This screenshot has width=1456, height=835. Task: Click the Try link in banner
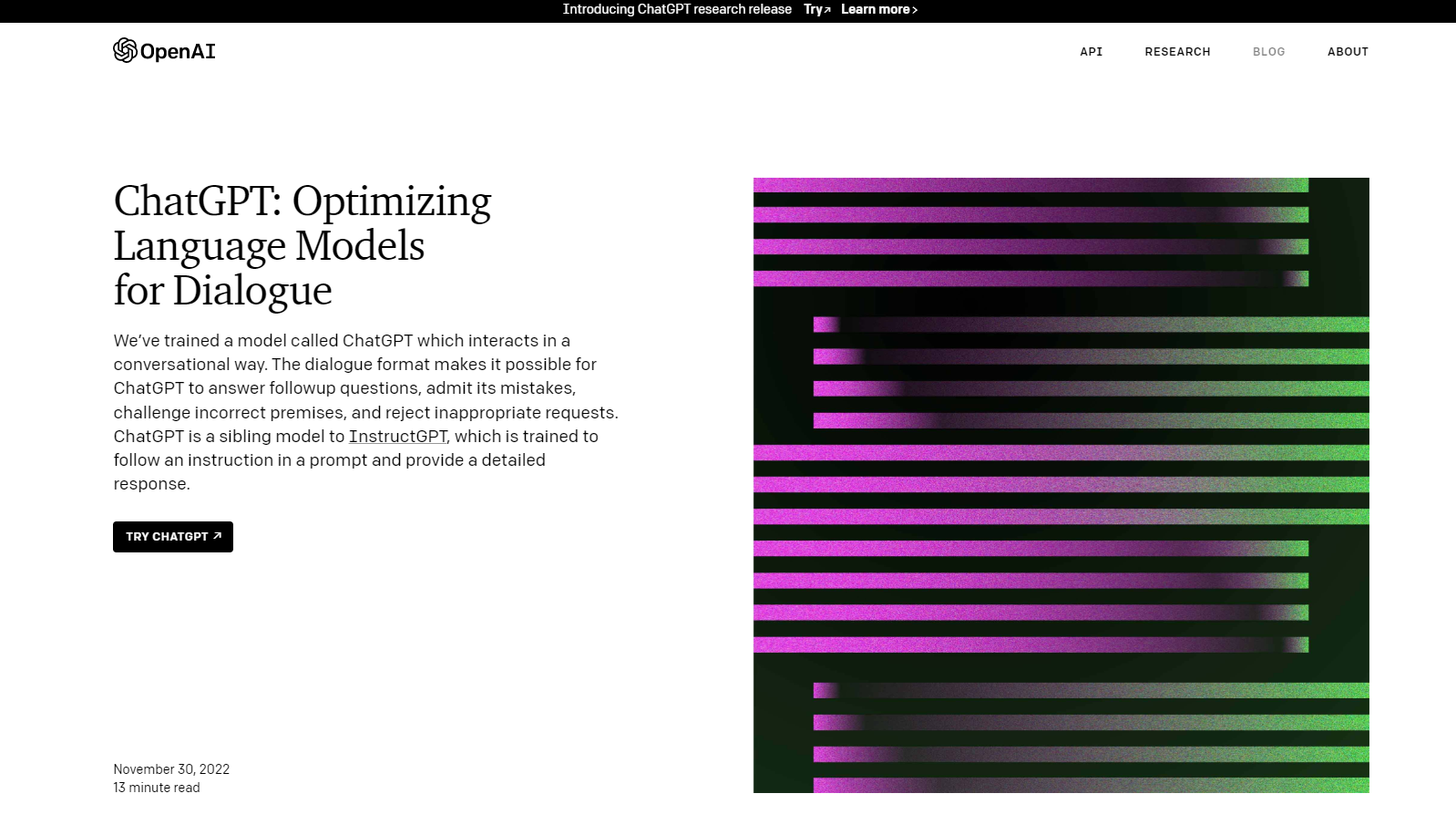816,9
